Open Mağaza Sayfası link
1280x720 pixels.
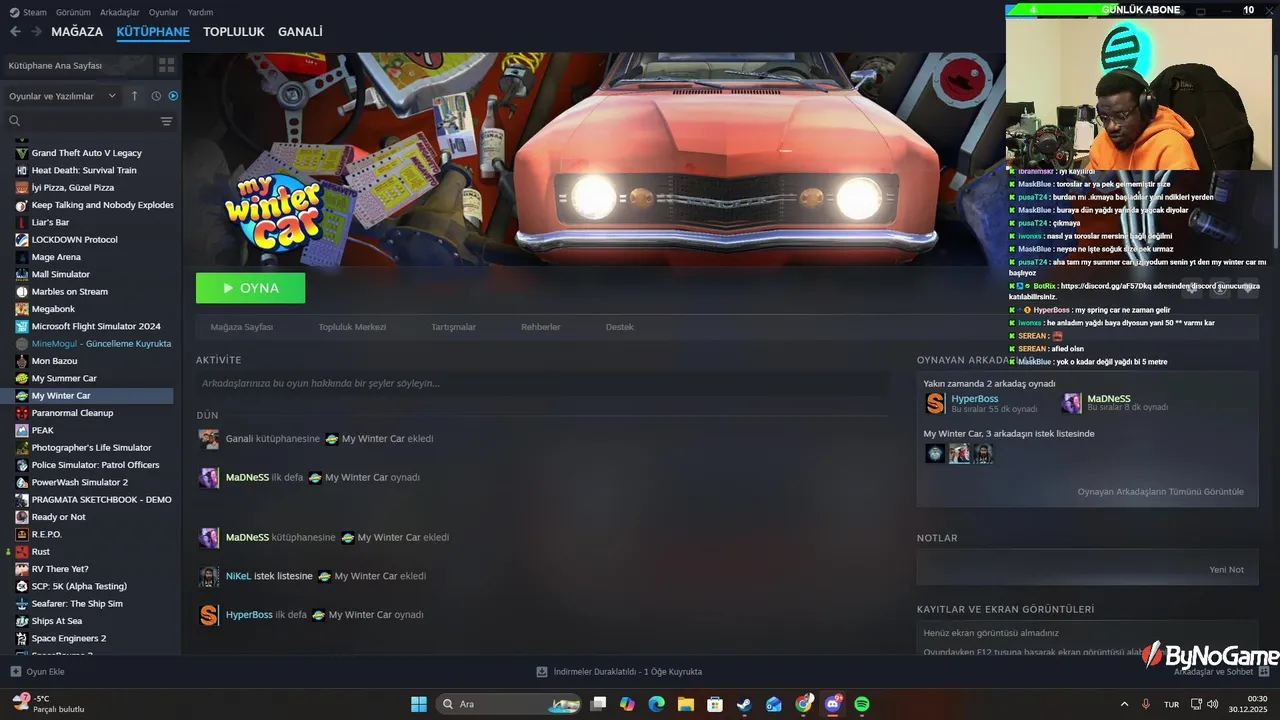[x=241, y=327]
